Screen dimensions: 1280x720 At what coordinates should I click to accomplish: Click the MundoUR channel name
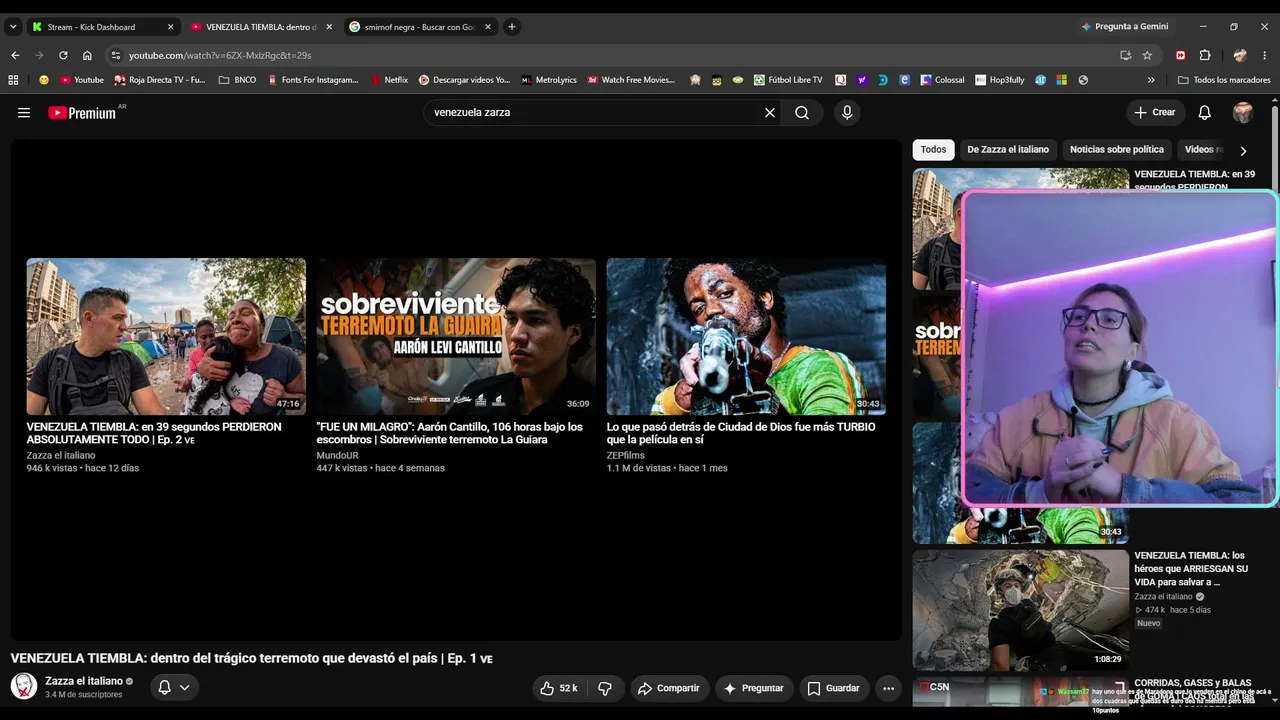(337, 455)
